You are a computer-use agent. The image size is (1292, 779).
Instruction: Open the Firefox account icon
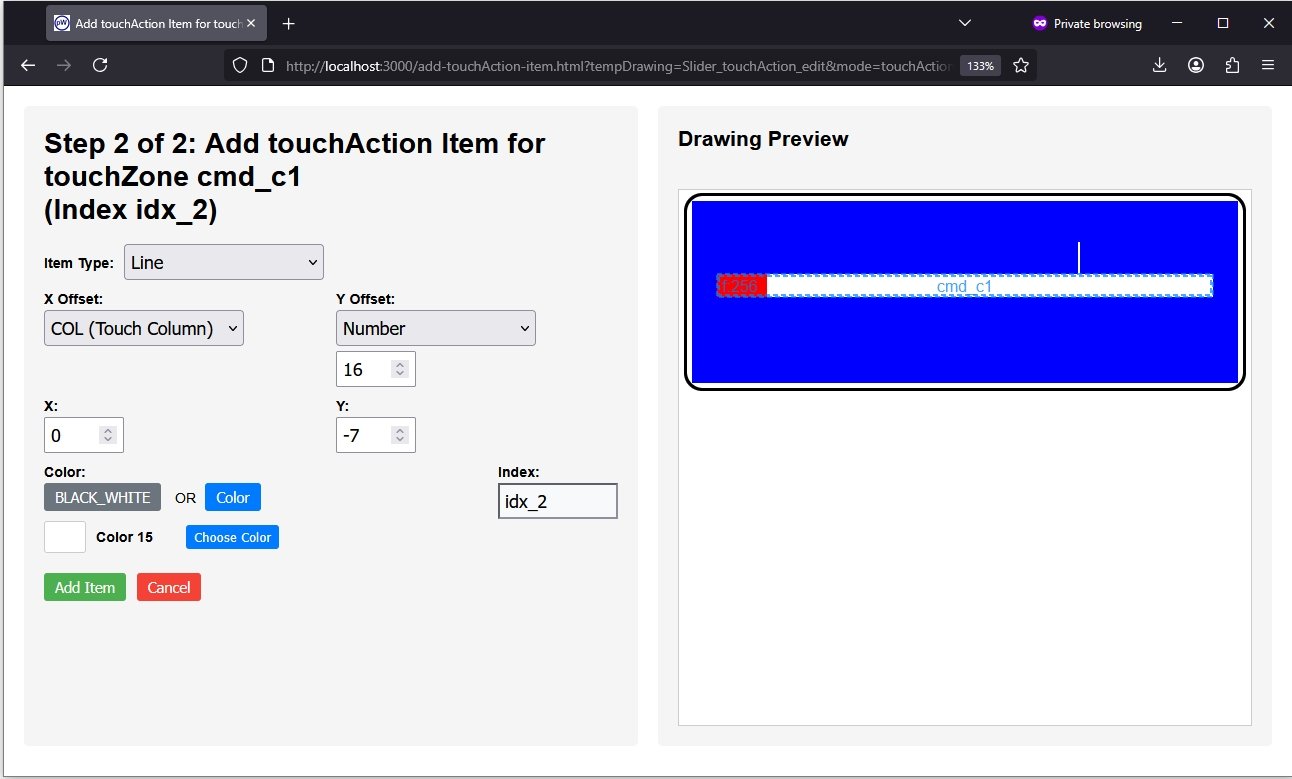coord(1196,65)
